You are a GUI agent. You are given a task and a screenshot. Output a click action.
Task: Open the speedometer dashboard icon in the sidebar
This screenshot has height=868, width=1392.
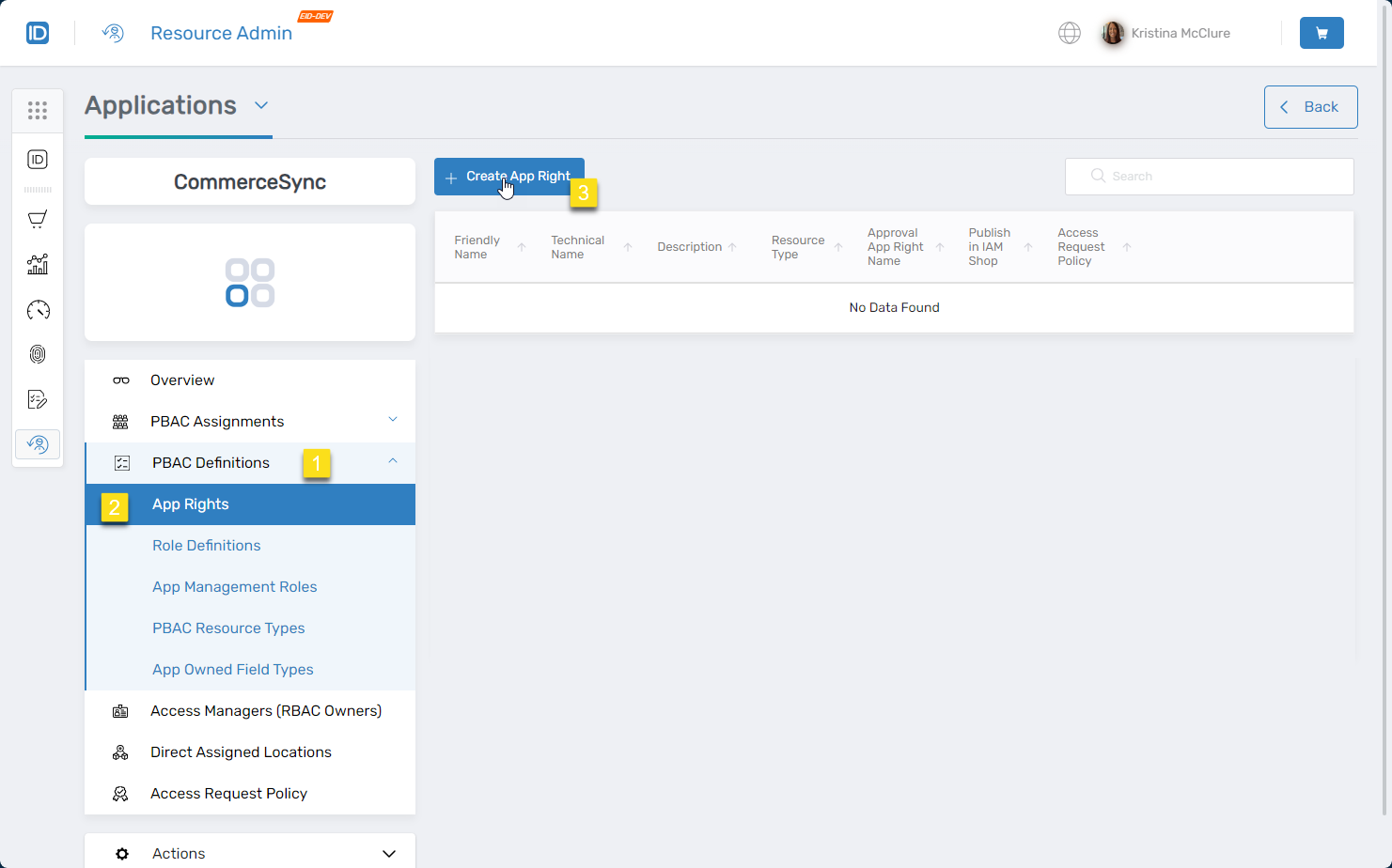(38, 309)
